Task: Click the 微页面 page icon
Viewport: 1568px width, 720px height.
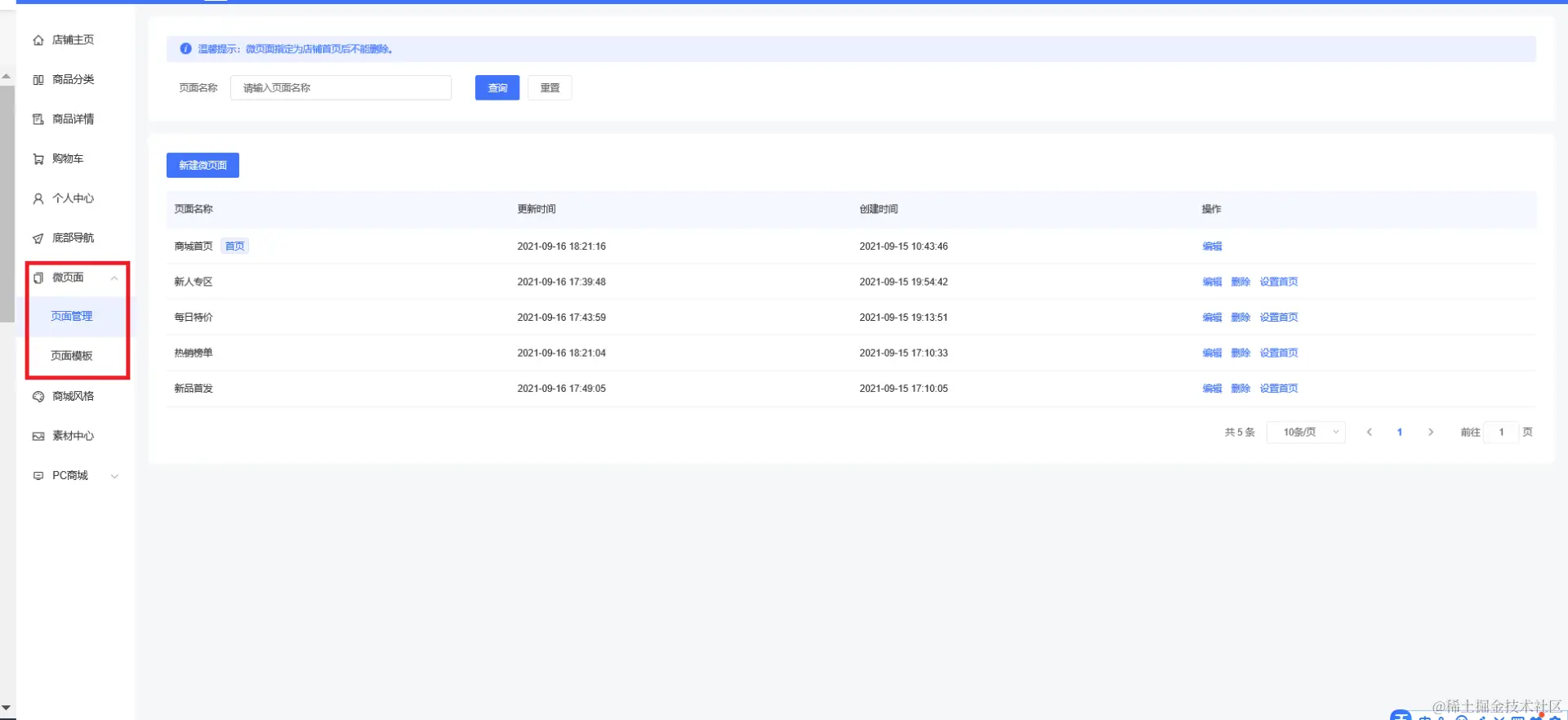Action: point(38,278)
